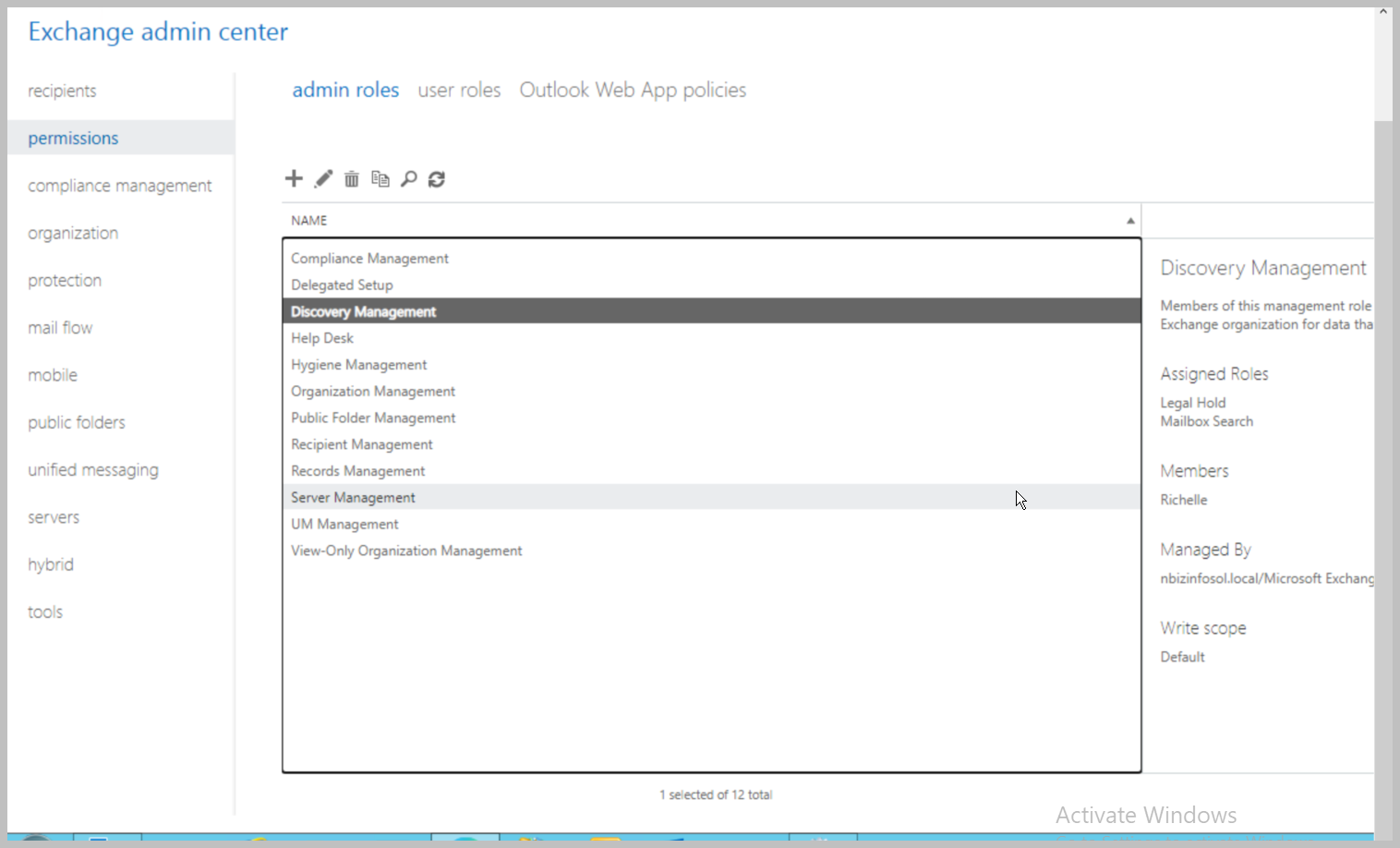Edit the selected role group with the pencil icon
The width and height of the screenshot is (1400, 848).
pyautogui.click(x=323, y=178)
